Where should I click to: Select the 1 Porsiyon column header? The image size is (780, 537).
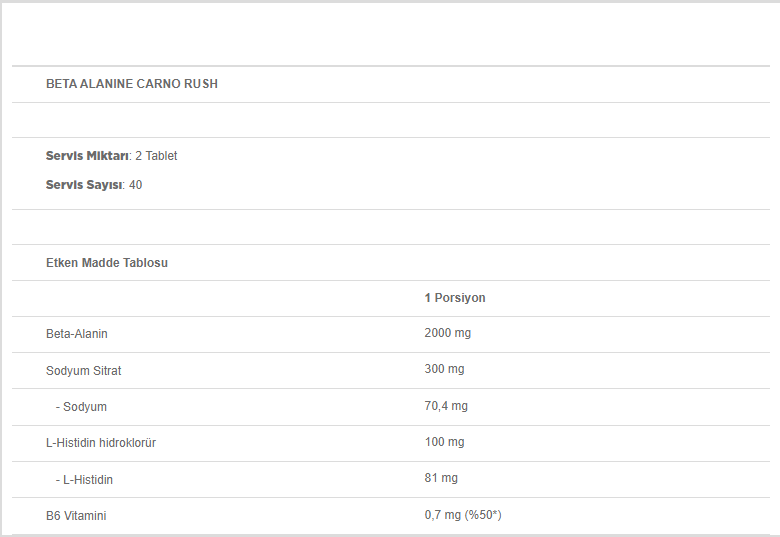click(455, 298)
